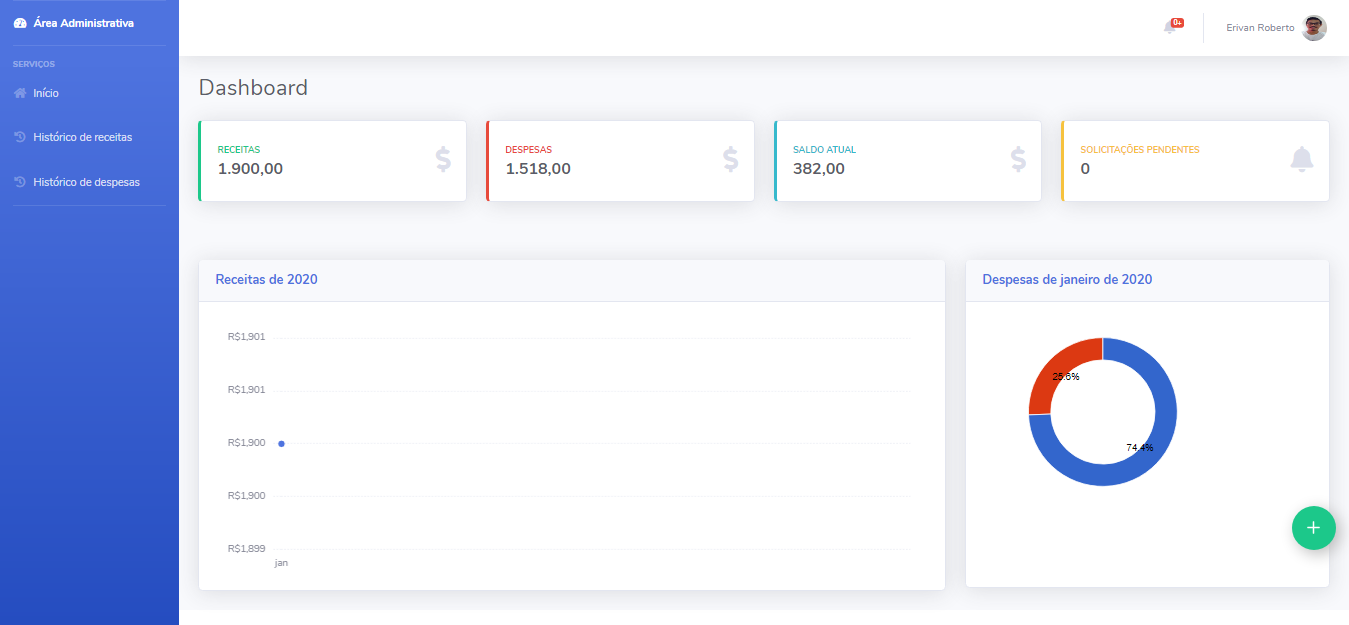
Task: Click the bell icon on Solicitações Pendentes card
Action: coord(1302,159)
